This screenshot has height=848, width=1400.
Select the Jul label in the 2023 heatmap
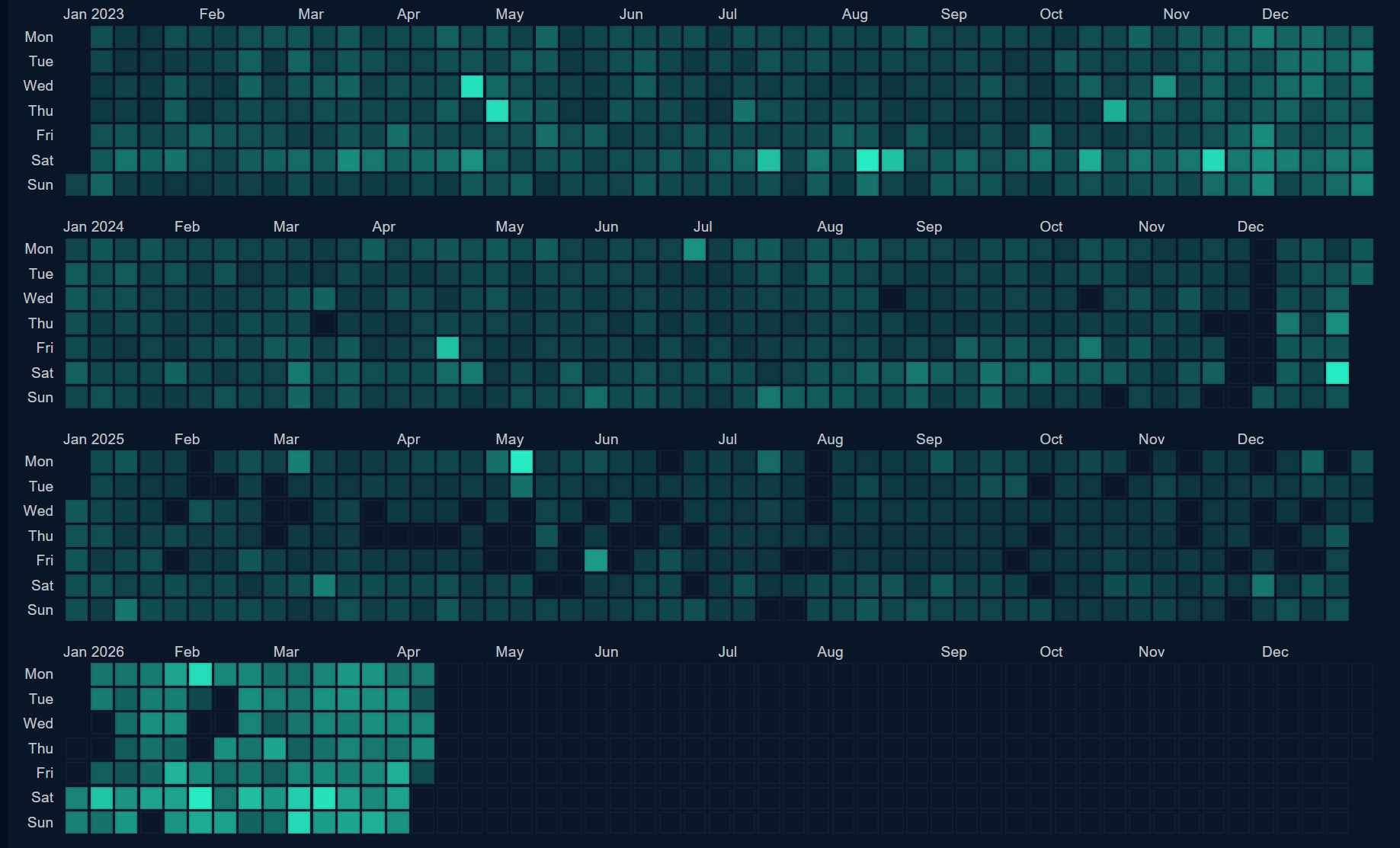point(728,14)
